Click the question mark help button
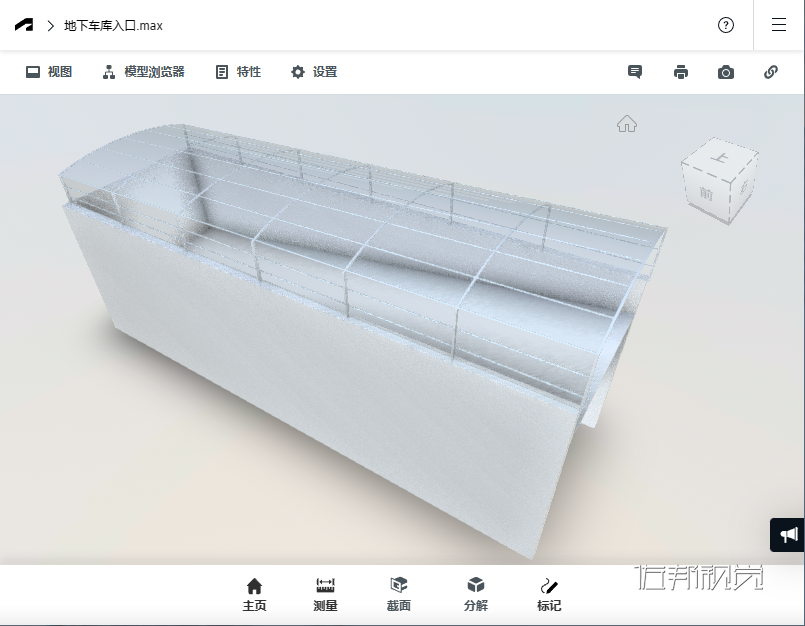 (x=725, y=25)
